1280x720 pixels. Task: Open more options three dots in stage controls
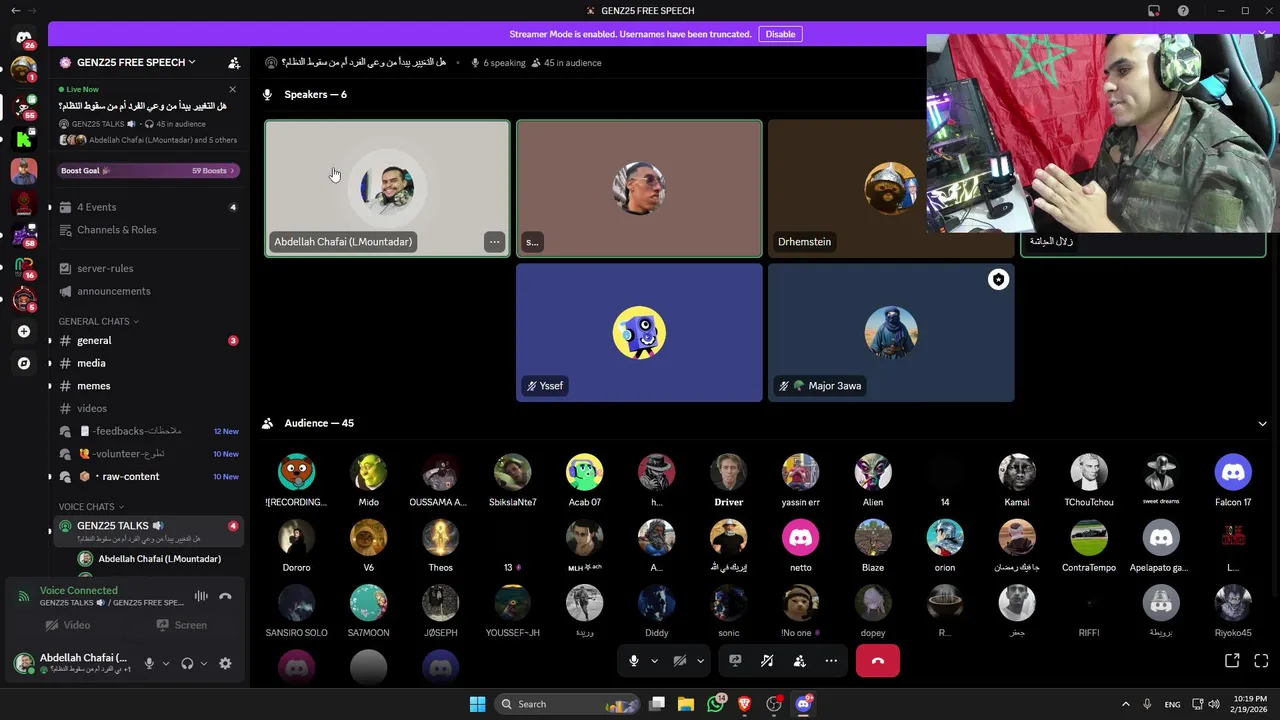(x=831, y=661)
